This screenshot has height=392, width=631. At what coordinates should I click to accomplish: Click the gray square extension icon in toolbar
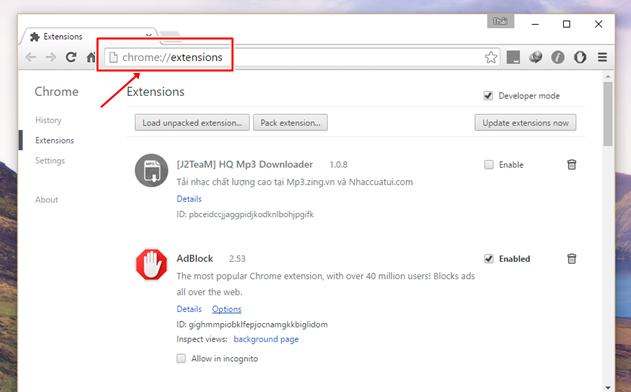(x=513, y=57)
